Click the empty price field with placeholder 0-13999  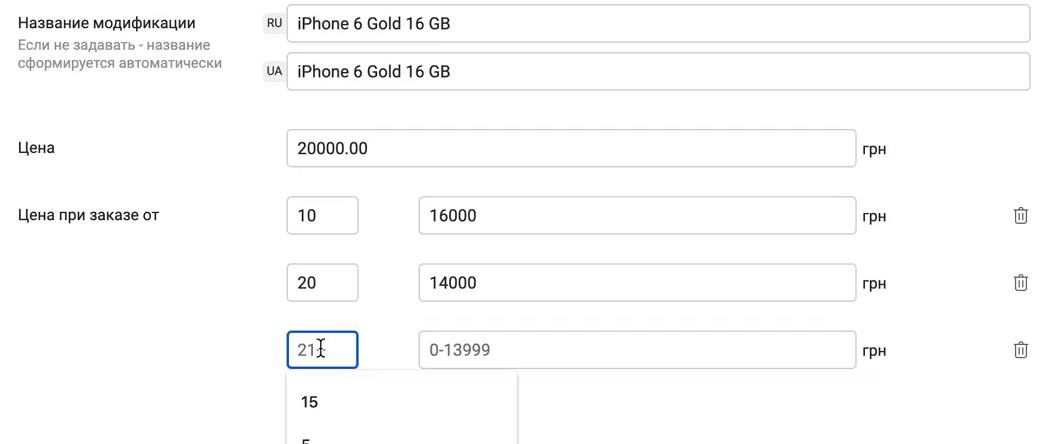point(637,350)
